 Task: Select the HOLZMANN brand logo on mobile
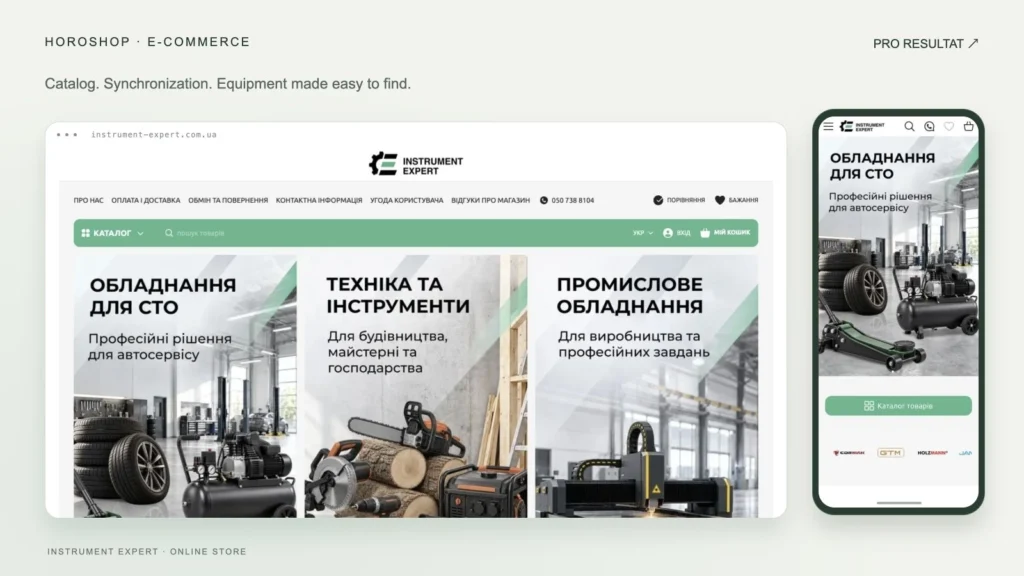pyautogui.click(x=932, y=453)
